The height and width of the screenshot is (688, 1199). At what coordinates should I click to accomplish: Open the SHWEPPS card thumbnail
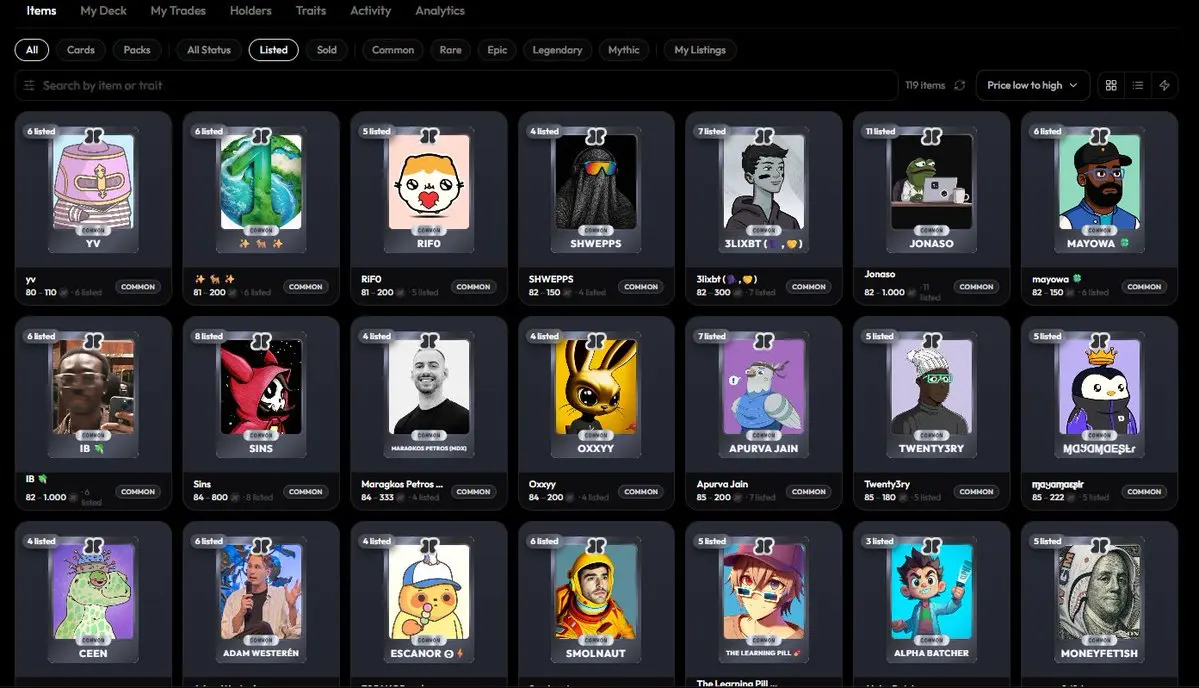(x=596, y=190)
